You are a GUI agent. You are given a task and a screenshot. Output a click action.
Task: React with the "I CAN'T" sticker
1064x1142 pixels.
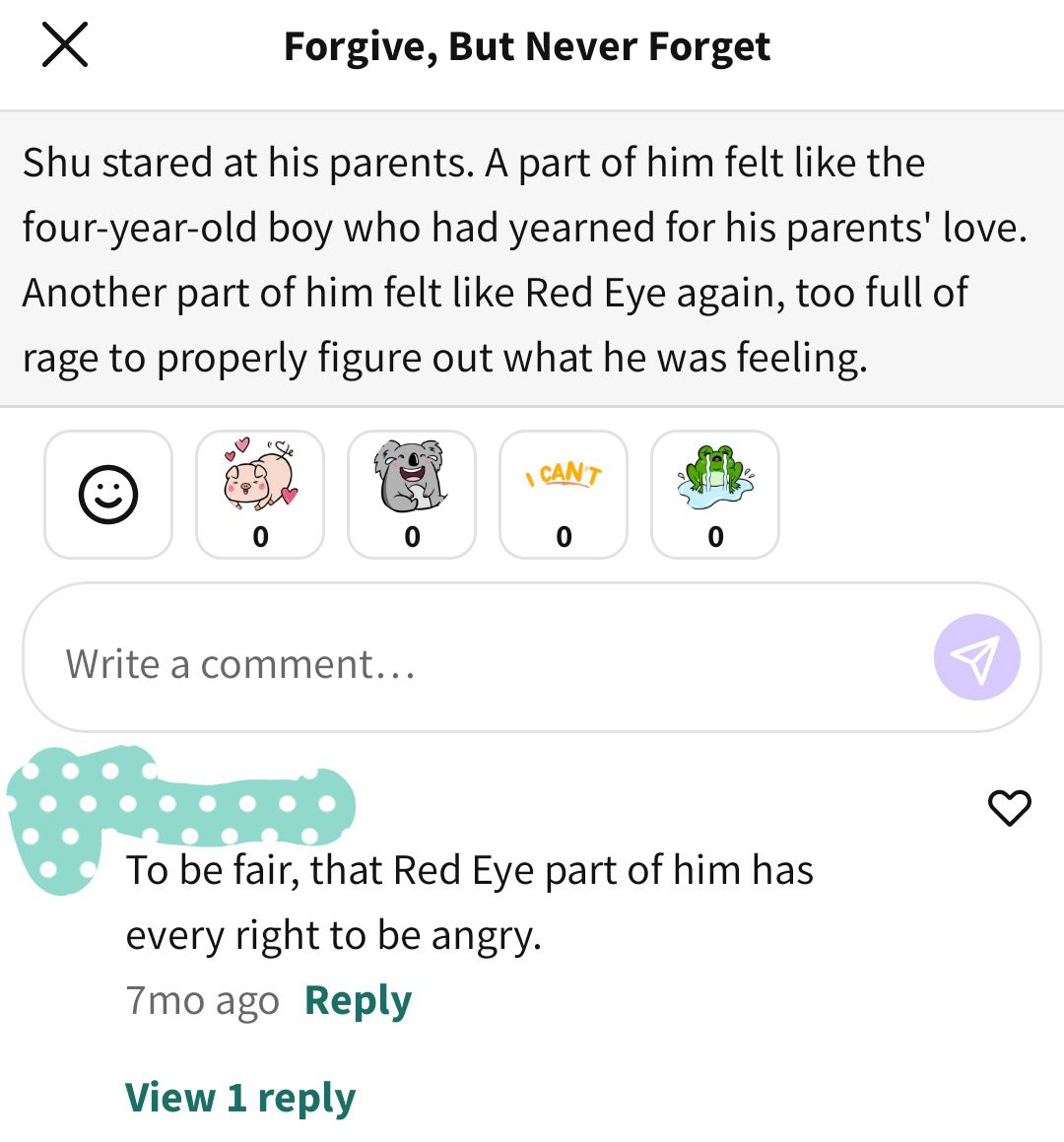tap(564, 495)
